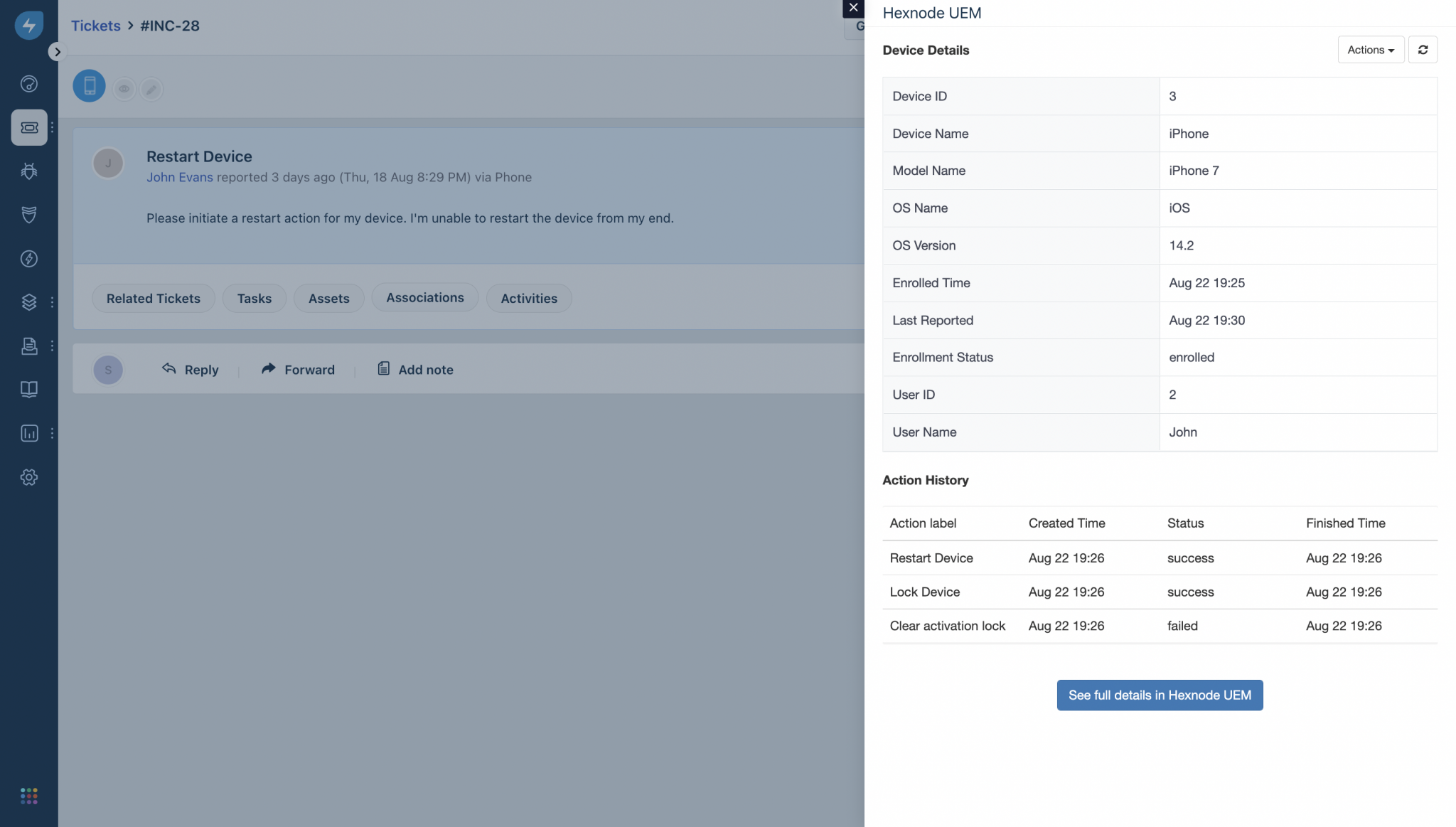This screenshot has height=827, width=1456.
Task: Open the Tickets overflow three-dot menu
Action: tap(51, 127)
